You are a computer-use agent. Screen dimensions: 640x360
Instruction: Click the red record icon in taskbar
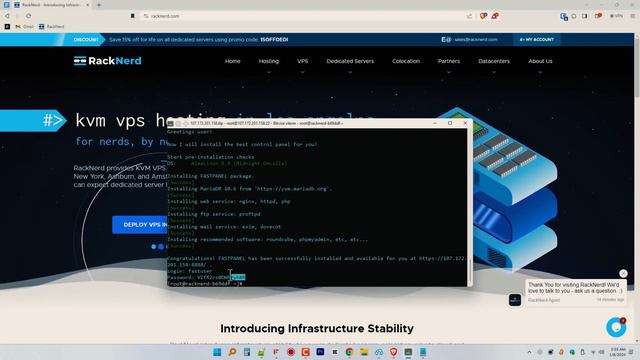pyautogui.click(x=291, y=352)
